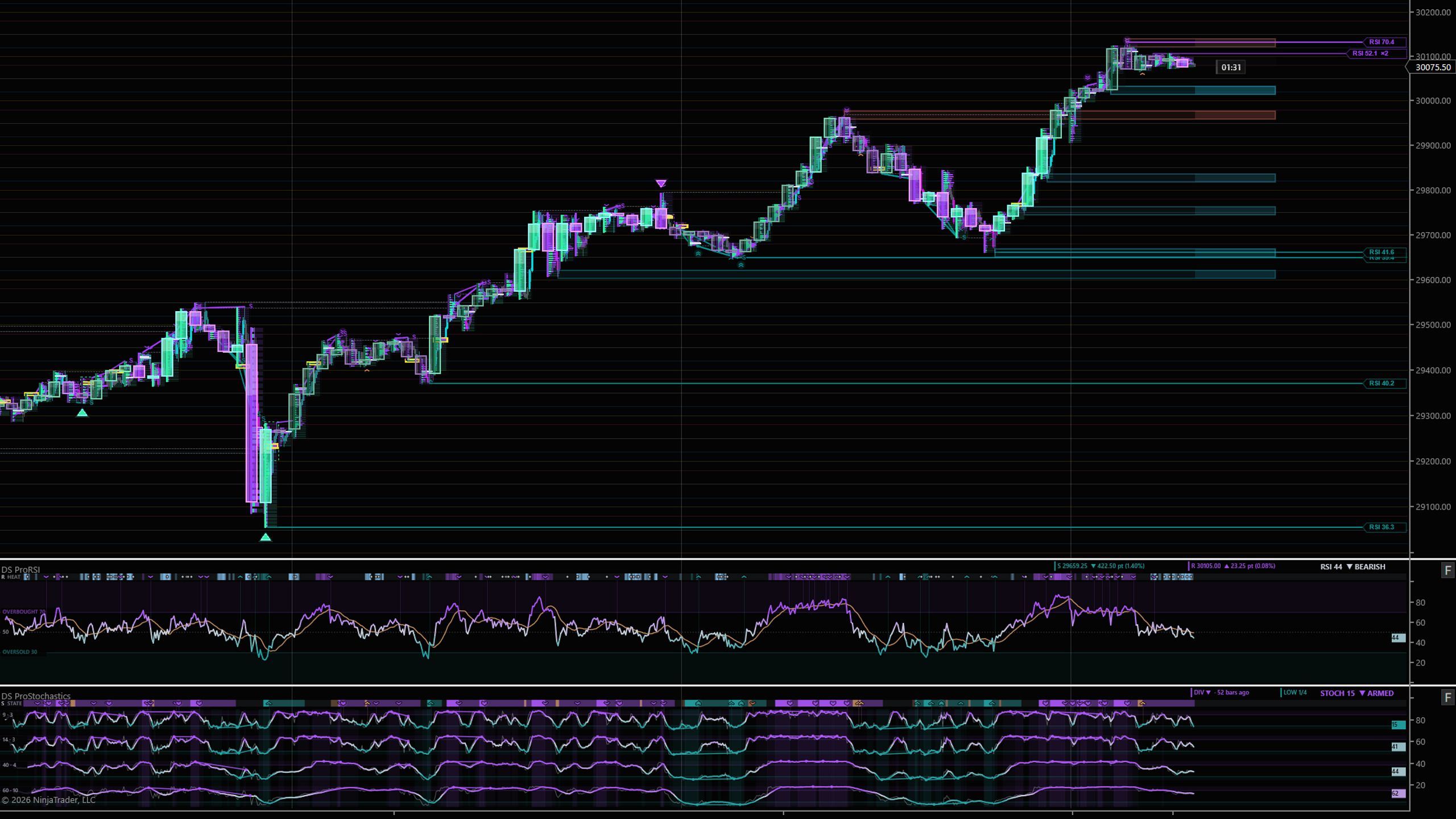This screenshot has width=1456, height=819.
Task: Click the F button in the DS ProRSI panel
Action: pos(1448,570)
